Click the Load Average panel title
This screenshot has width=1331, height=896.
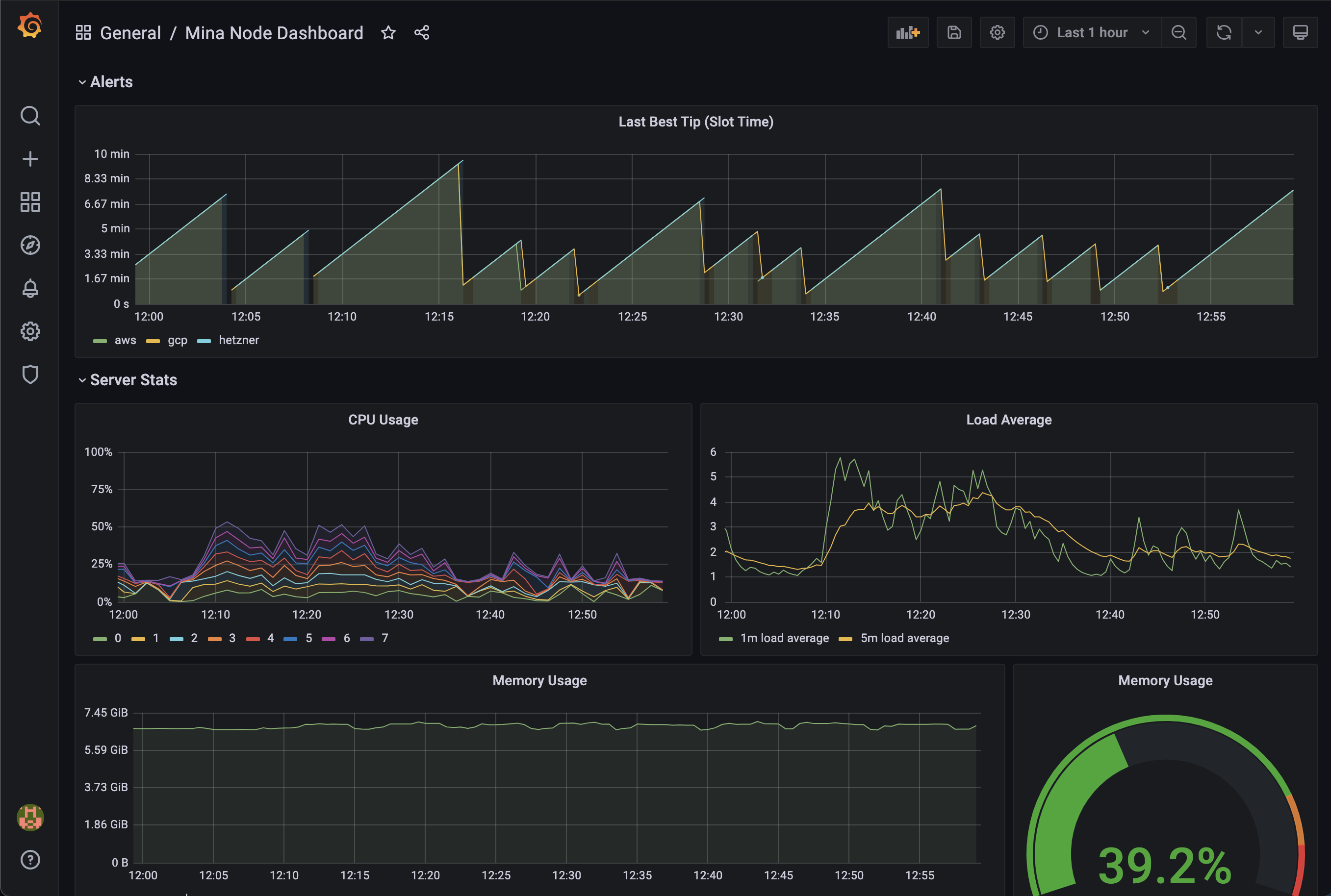point(1008,420)
